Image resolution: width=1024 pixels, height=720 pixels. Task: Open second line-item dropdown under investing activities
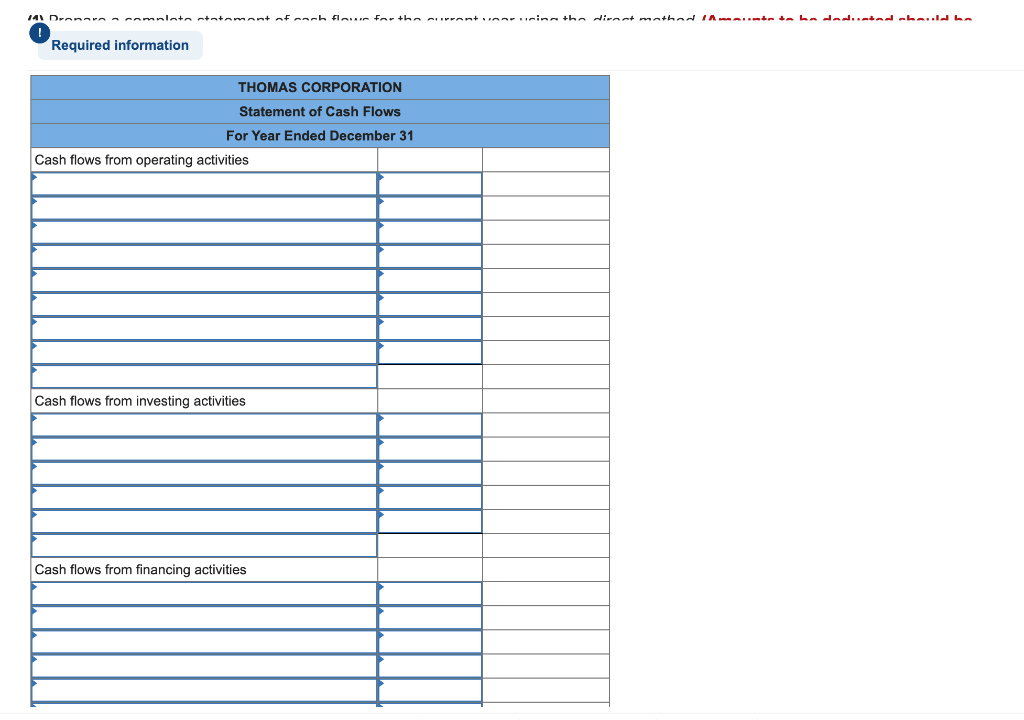click(x=204, y=450)
